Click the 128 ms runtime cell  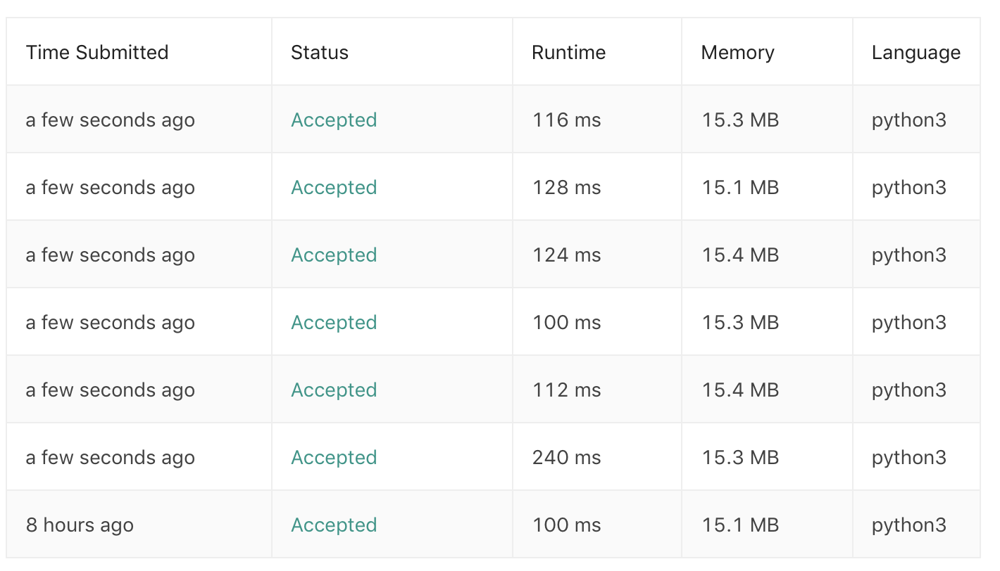point(566,188)
